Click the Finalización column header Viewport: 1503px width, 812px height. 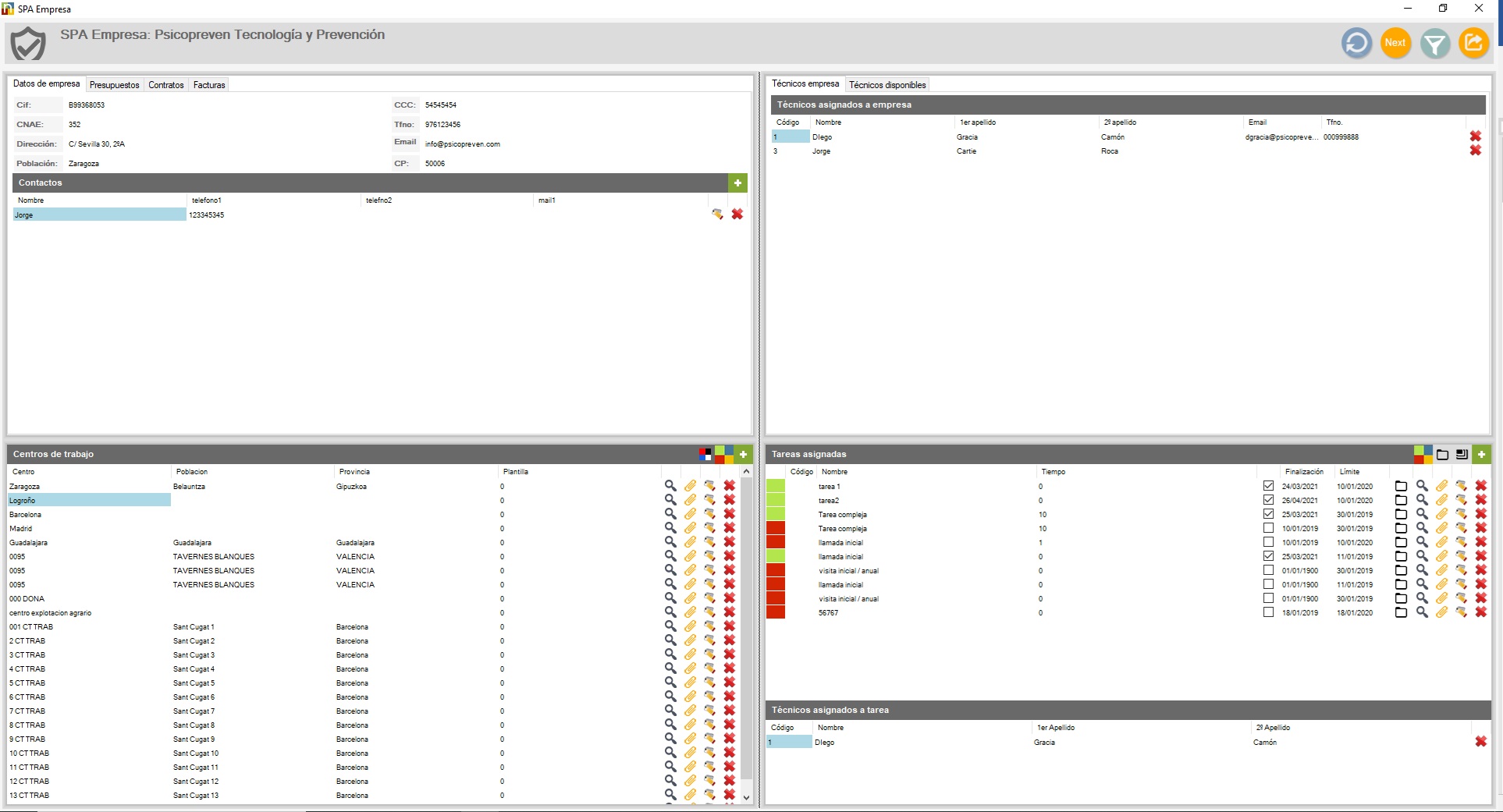click(x=1304, y=472)
